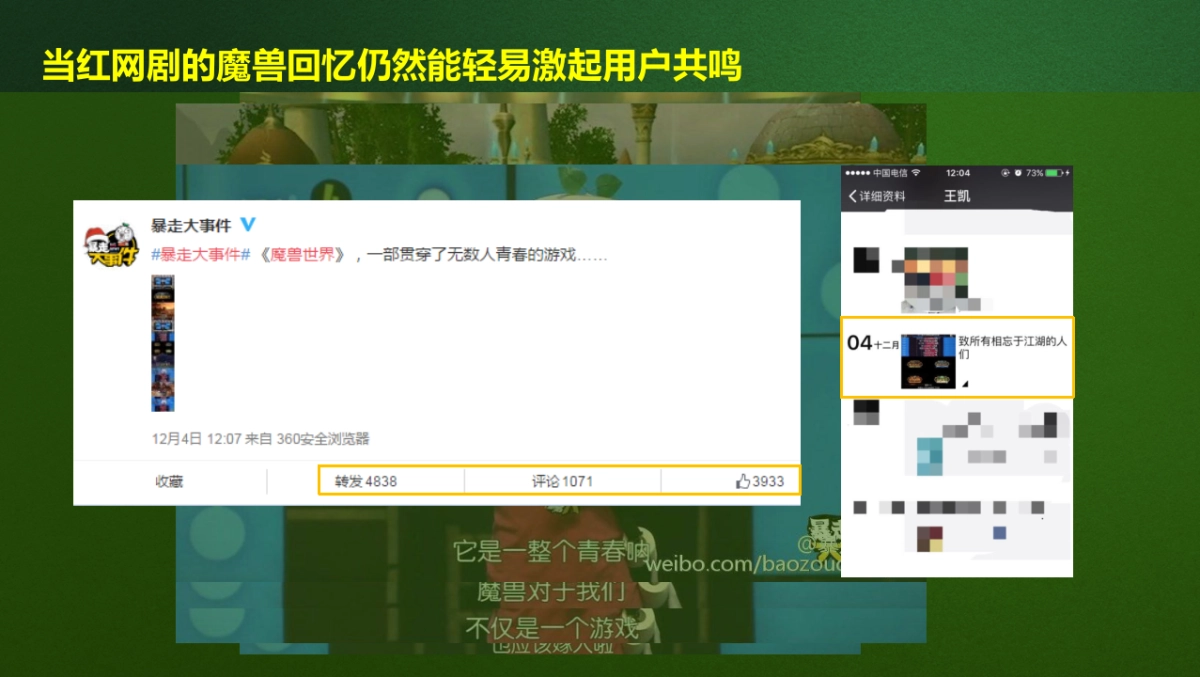Toggle 收藏 to favorite the Weibo post
Screen dimensions: 1200x677
point(169,481)
